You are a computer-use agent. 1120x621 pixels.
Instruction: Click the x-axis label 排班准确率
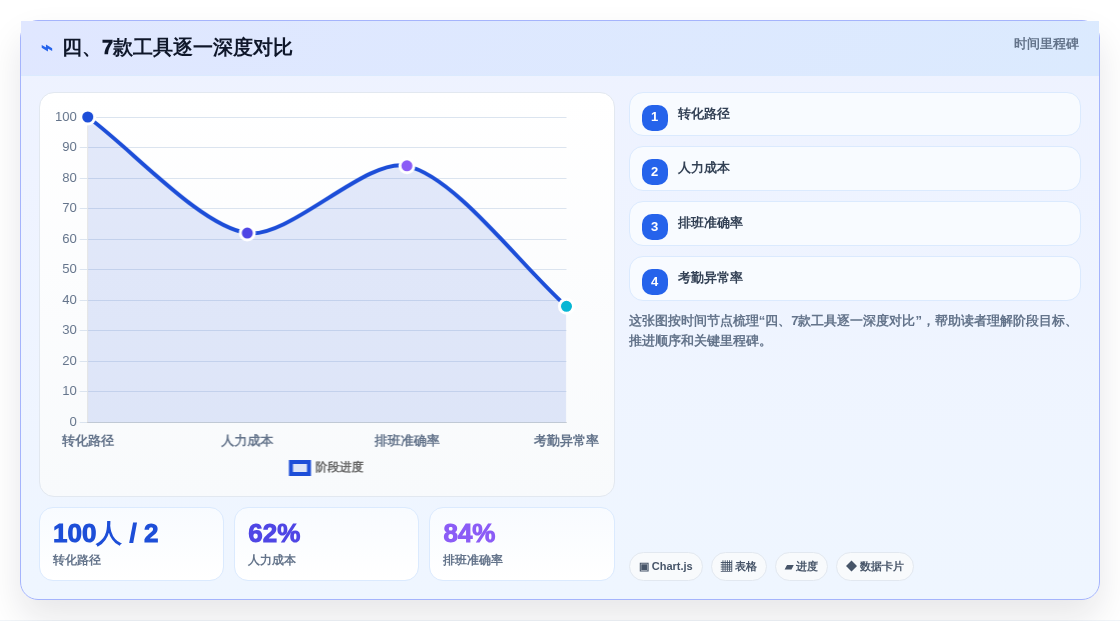click(x=406, y=441)
